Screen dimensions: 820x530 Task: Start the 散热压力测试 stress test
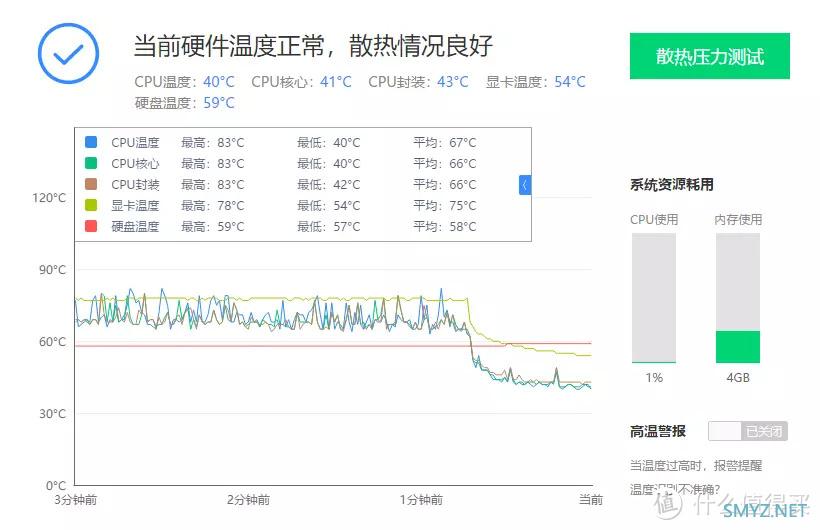tap(710, 56)
